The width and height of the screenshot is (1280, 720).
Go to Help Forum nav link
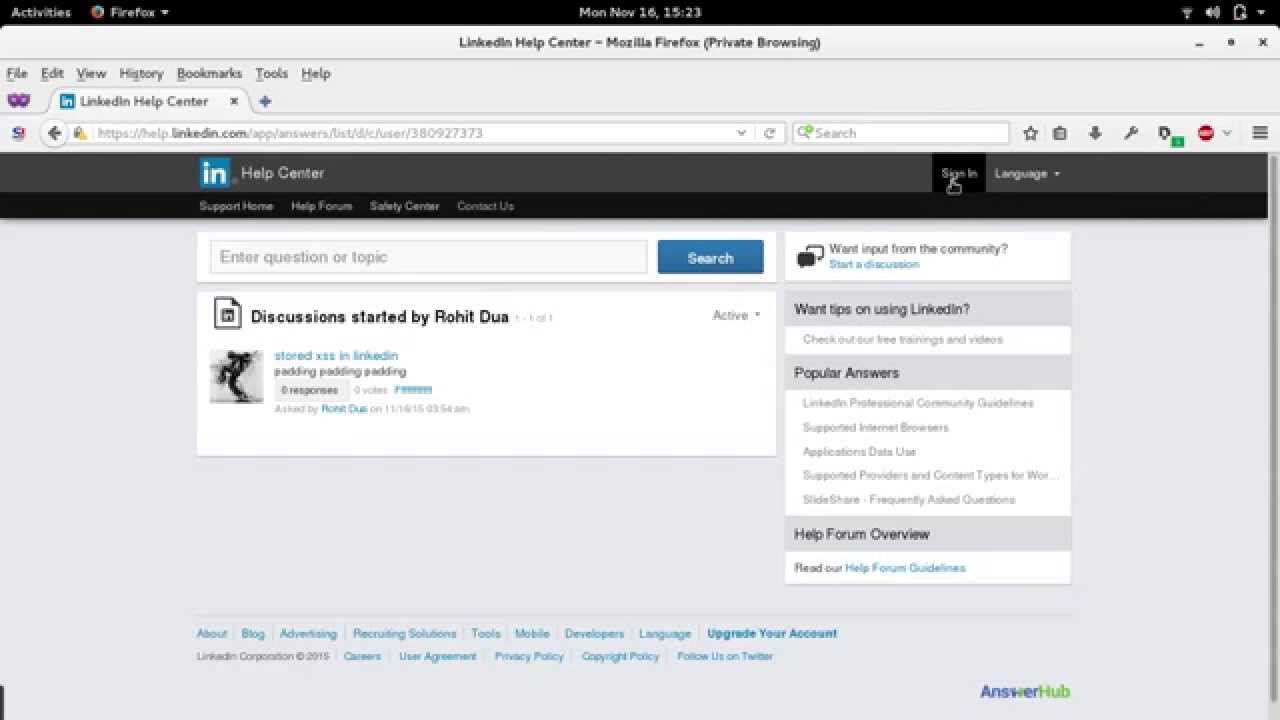tap(321, 206)
